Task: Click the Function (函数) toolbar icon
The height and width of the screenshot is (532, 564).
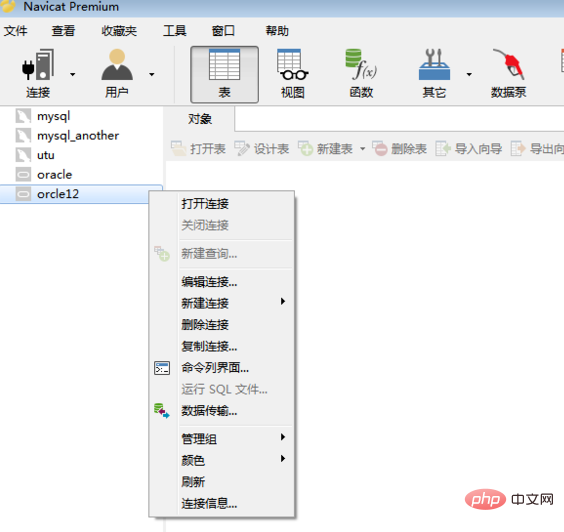Action: pyautogui.click(x=361, y=65)
